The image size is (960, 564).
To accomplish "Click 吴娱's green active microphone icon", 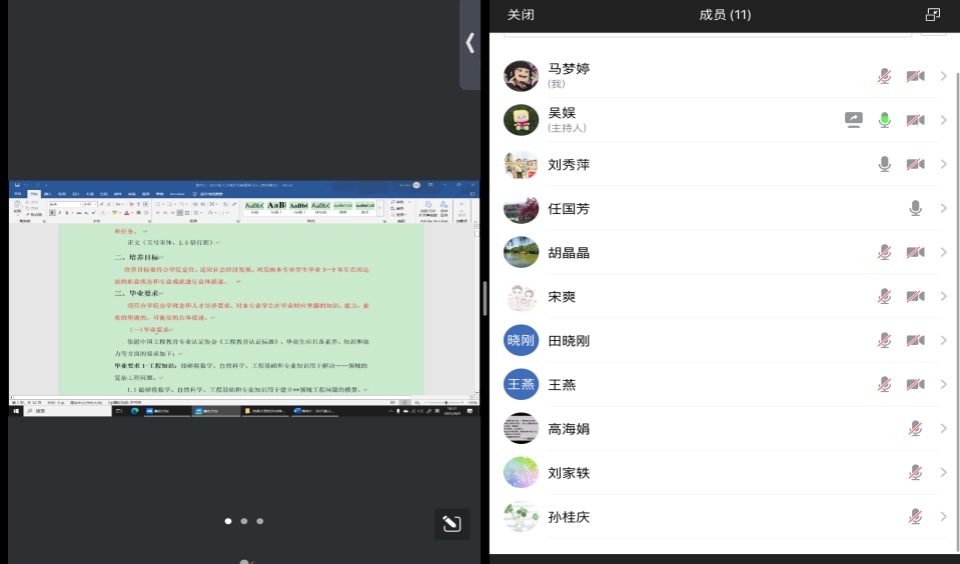I will 884,120.
